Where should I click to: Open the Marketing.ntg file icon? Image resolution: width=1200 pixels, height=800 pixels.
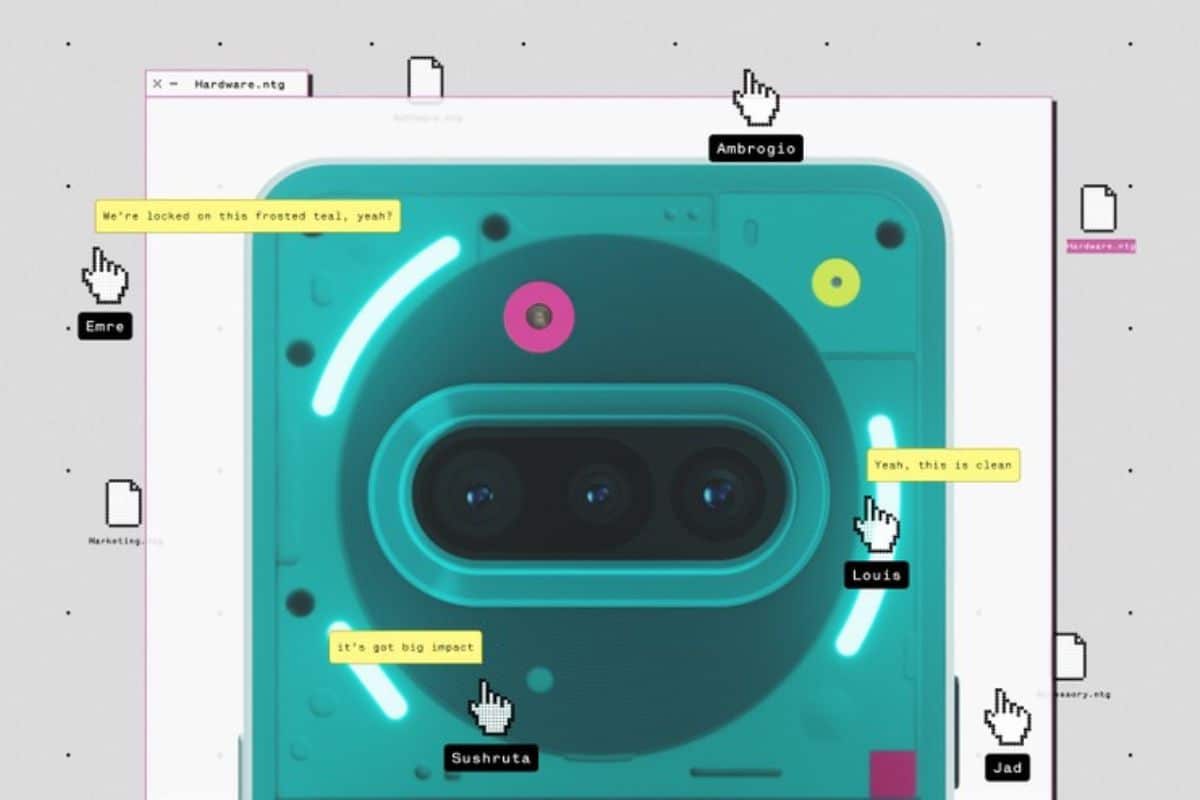click(x=124, y=503)
